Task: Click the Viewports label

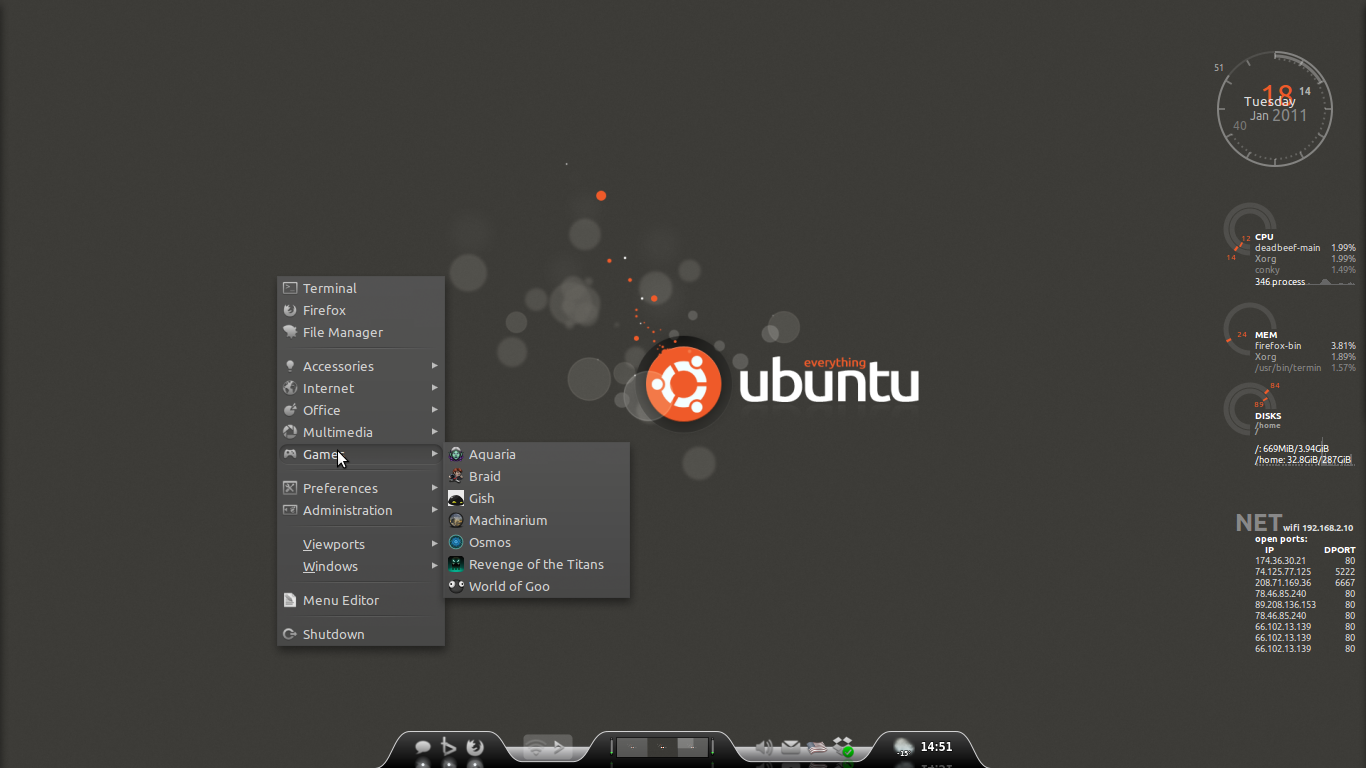Action: pos(334,544)
